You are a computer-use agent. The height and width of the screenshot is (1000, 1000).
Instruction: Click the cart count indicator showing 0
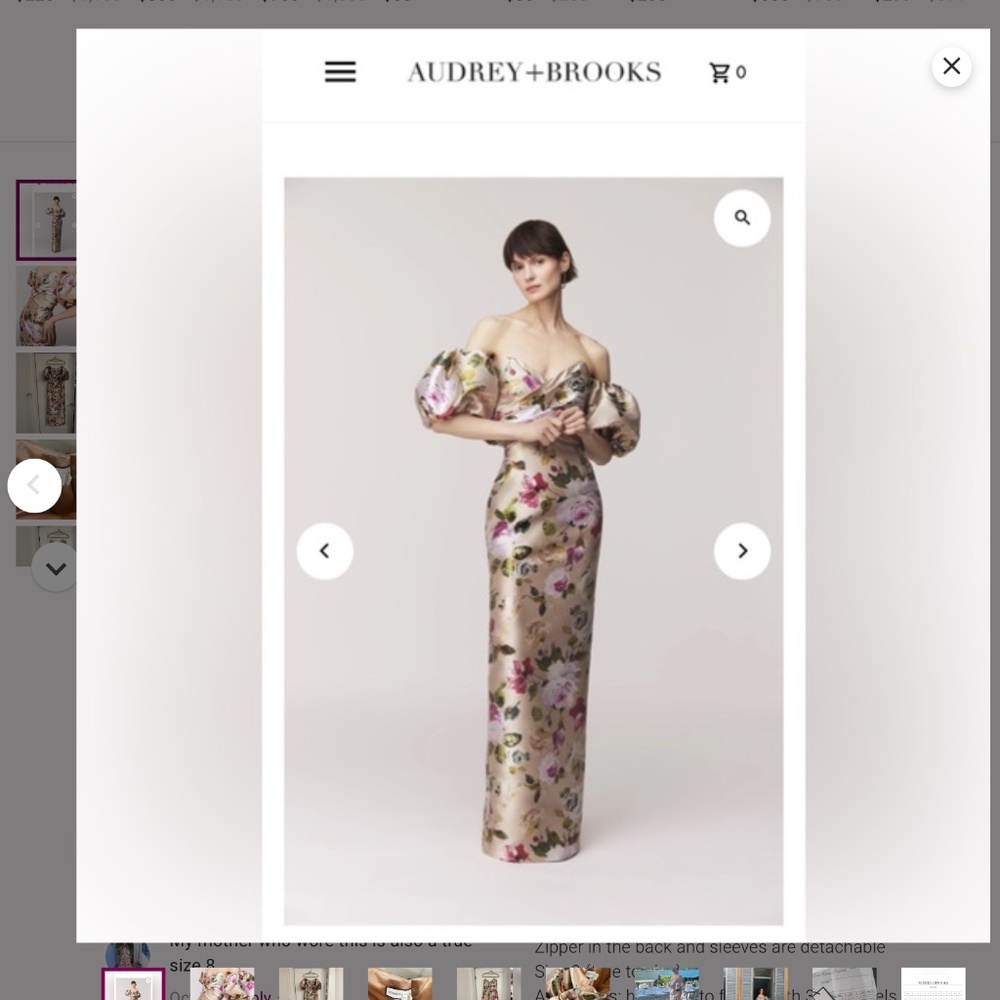pyautogui.click(x=740, y=71)
